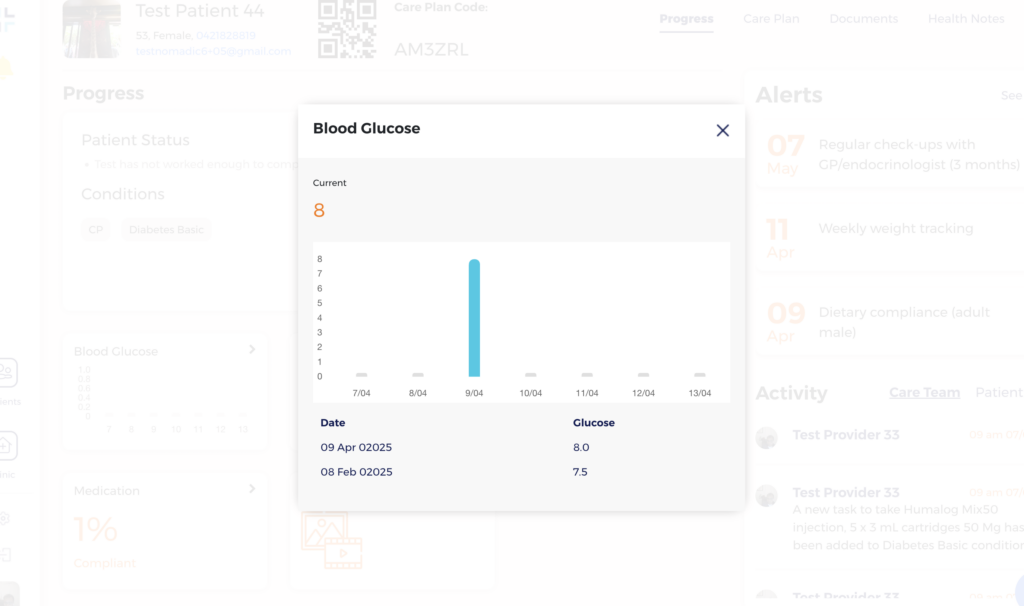Close the Blood Glucose dialog
Screen dimensions: 1024x606
(723, 130)
